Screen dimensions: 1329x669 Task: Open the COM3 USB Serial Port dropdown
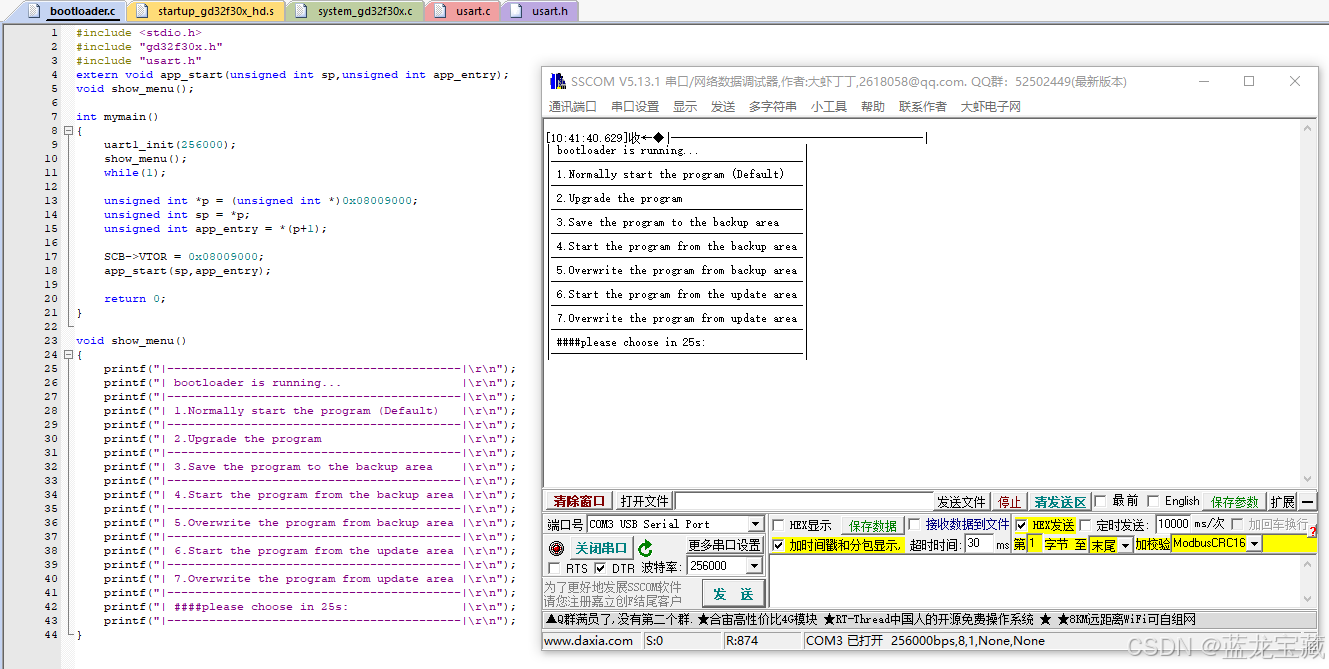click(x=757, y=524)
